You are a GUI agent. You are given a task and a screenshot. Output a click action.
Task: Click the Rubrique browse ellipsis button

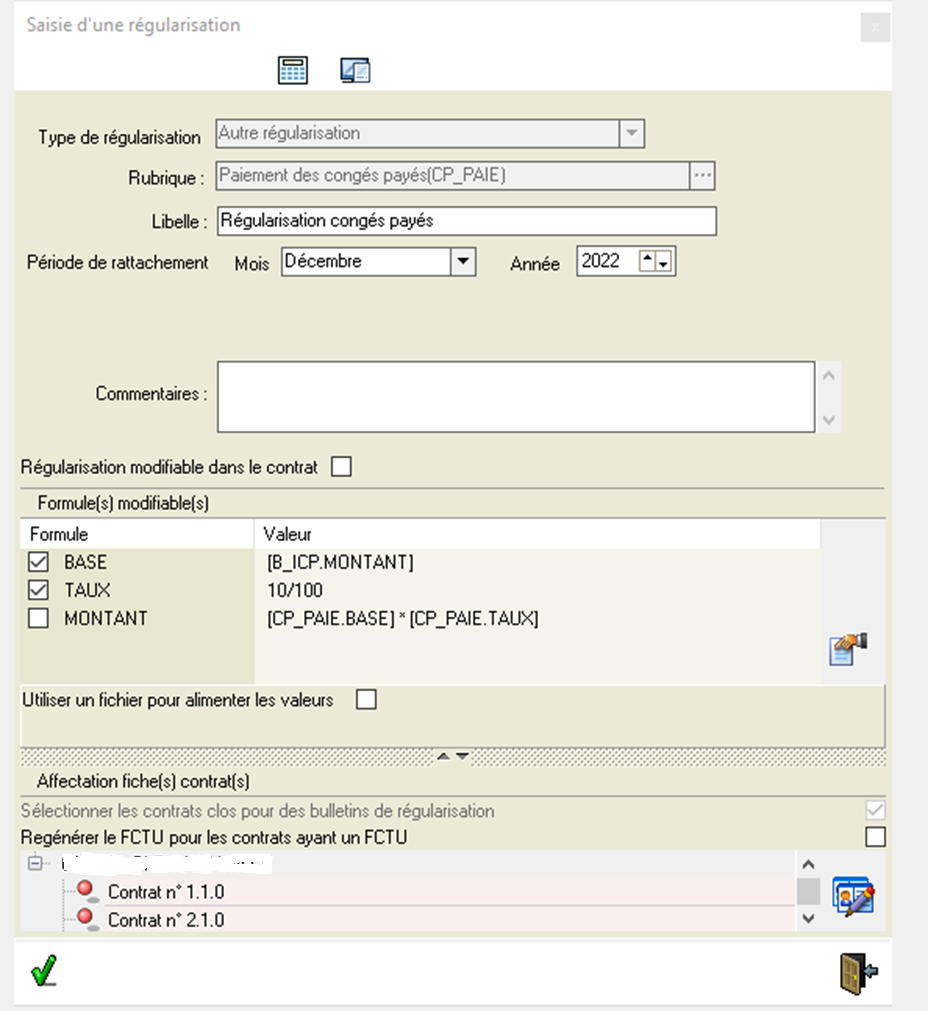click(703, 176)
